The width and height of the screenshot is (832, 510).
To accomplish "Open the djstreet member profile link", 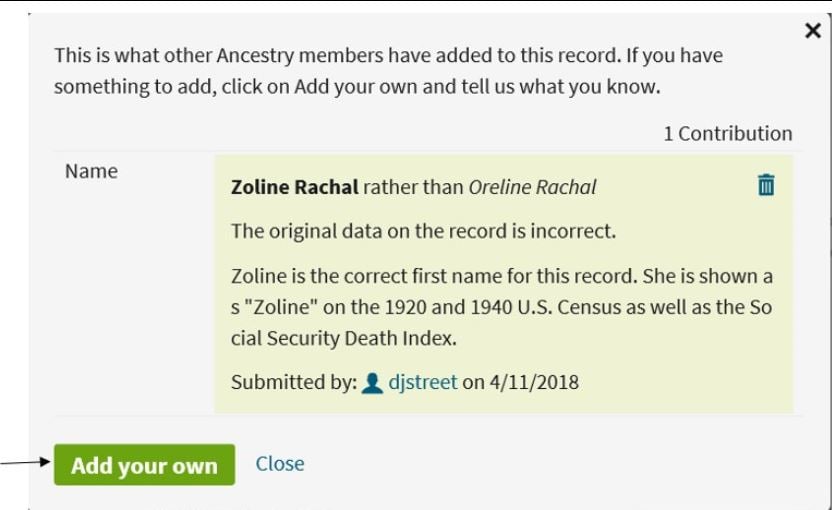I will tap(422, 382).
